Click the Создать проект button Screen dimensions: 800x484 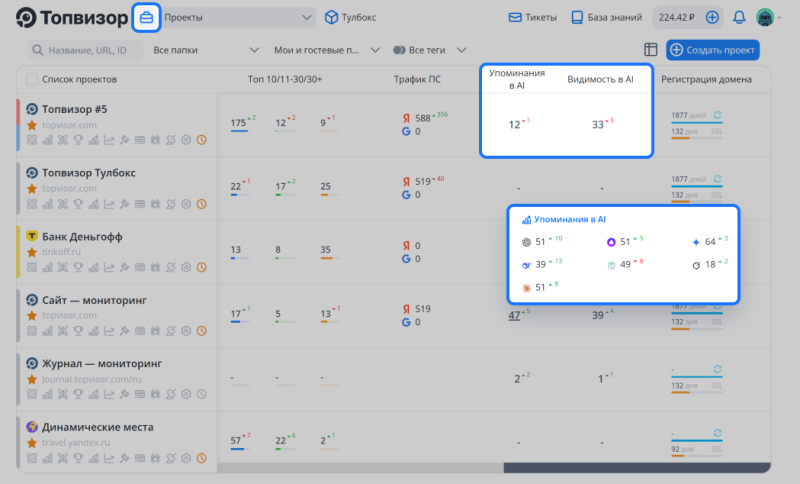coord(713,50)
